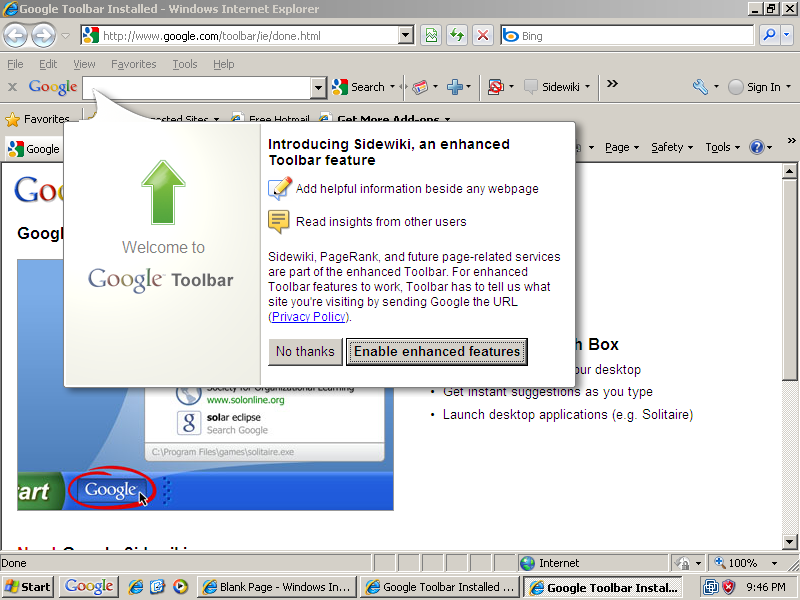Open zoom level 100% dropdown
Image resolution: width=800 pixels, height=600 pixels.
point(774,563)
